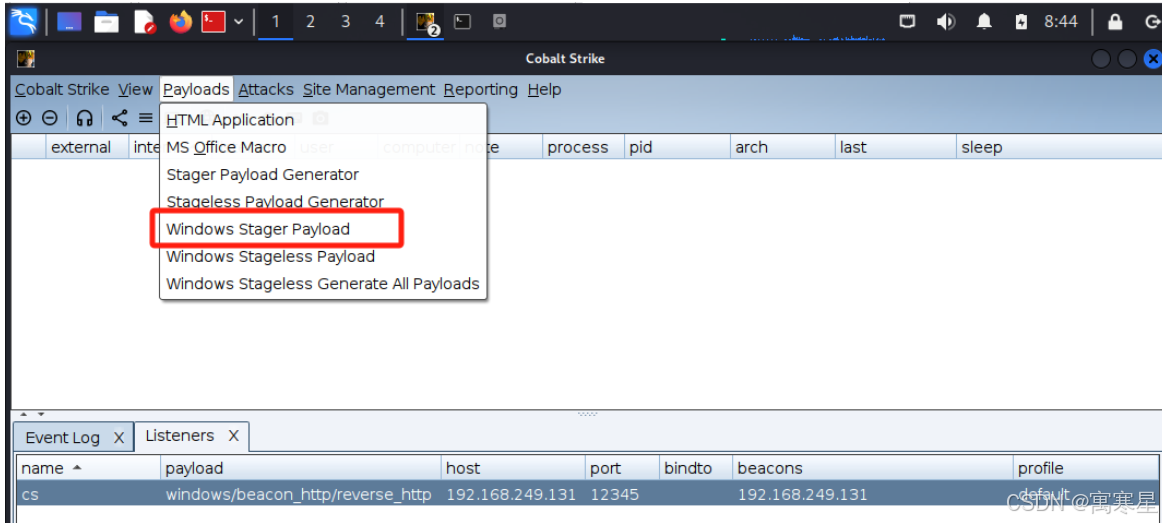Click Cobalt Strike window title icon
Viewport: 1162px width, 523px height.
pyautogui.click(x=26, y=59)
